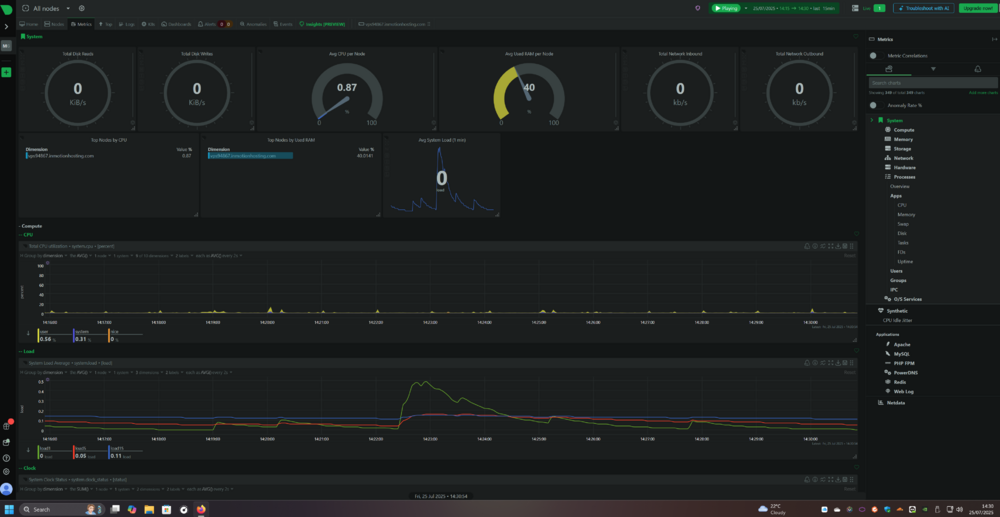Image resolution: width=1000 pixels, height=517 pixels.
Task: Expand the left navigation sidebar chevron
Action: click(x=6, y=27)
